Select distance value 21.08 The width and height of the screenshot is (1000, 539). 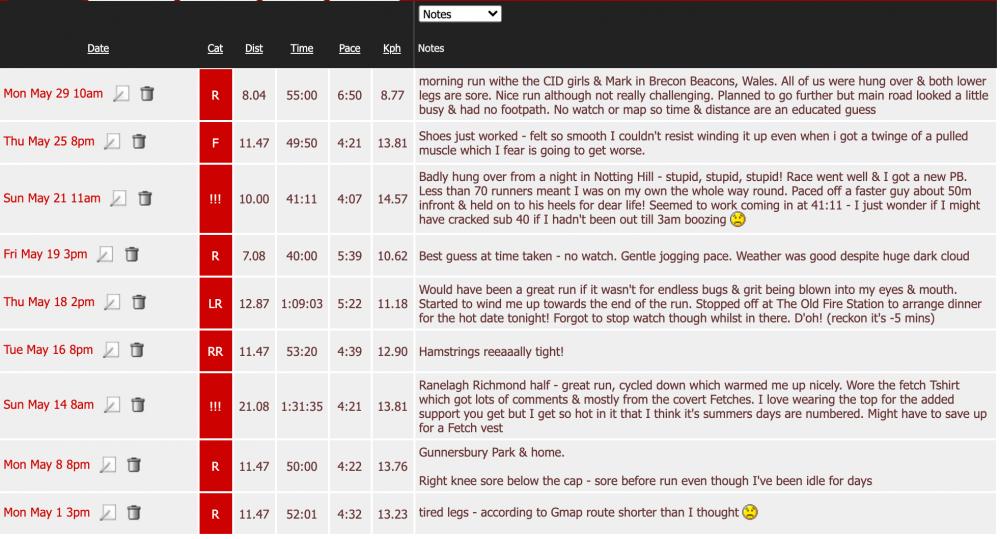click(x=254, y=406)
